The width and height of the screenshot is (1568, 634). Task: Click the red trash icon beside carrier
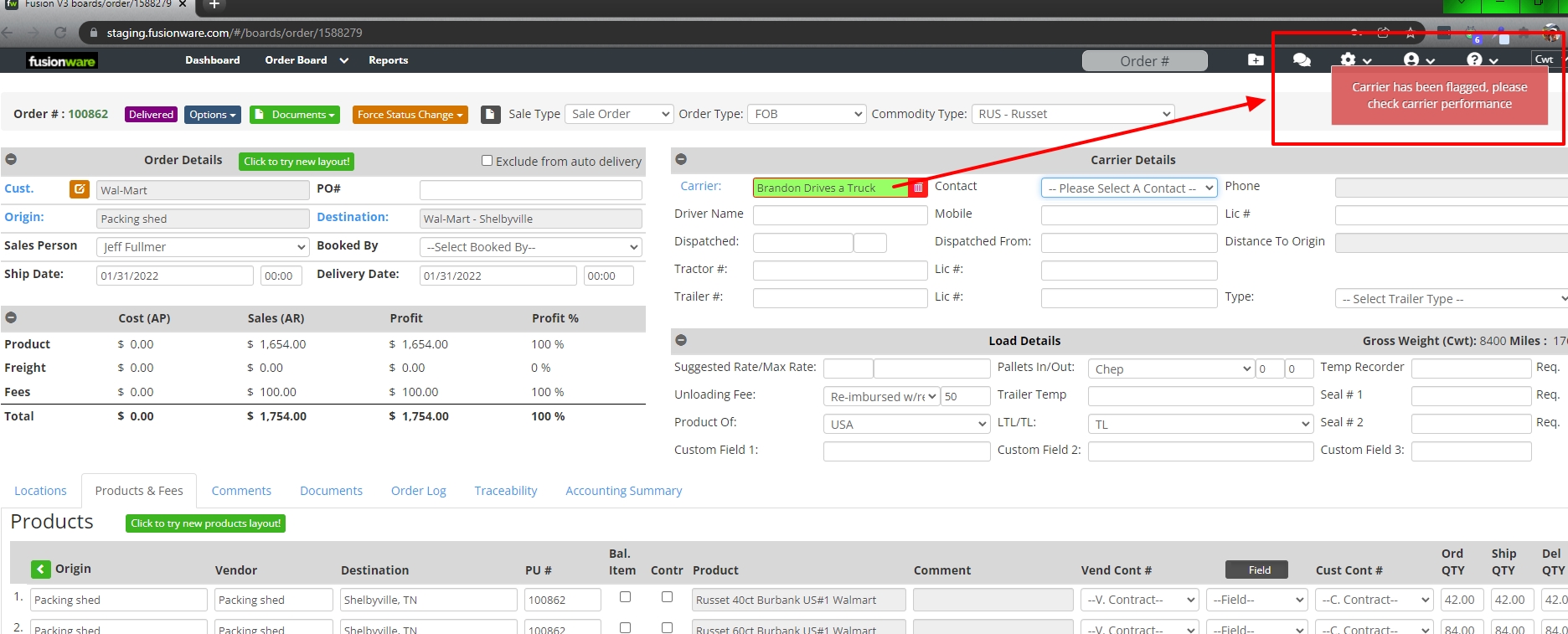[x=918, y=188]
